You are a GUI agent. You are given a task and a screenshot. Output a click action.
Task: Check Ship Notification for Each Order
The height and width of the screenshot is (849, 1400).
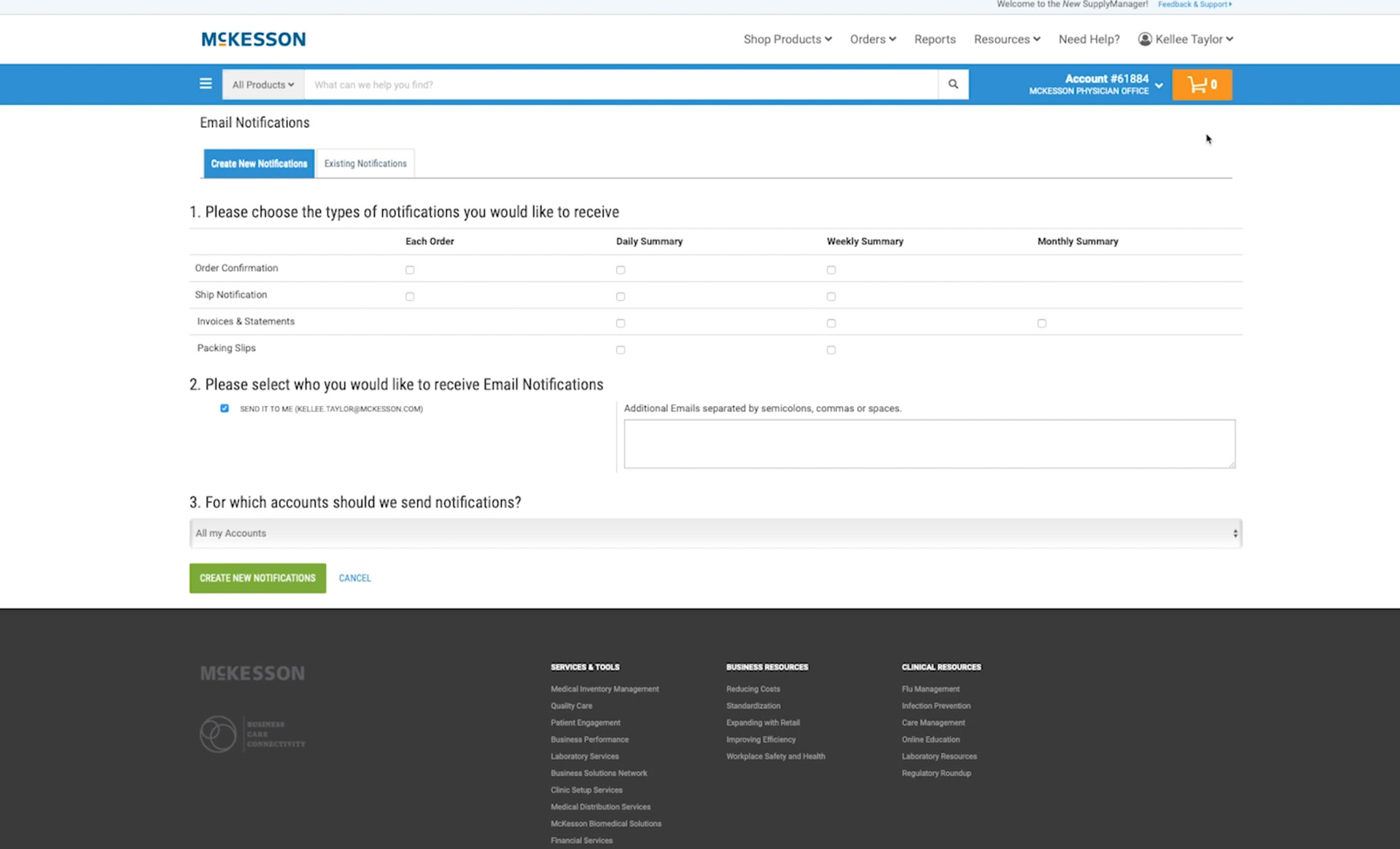point(410,297)
